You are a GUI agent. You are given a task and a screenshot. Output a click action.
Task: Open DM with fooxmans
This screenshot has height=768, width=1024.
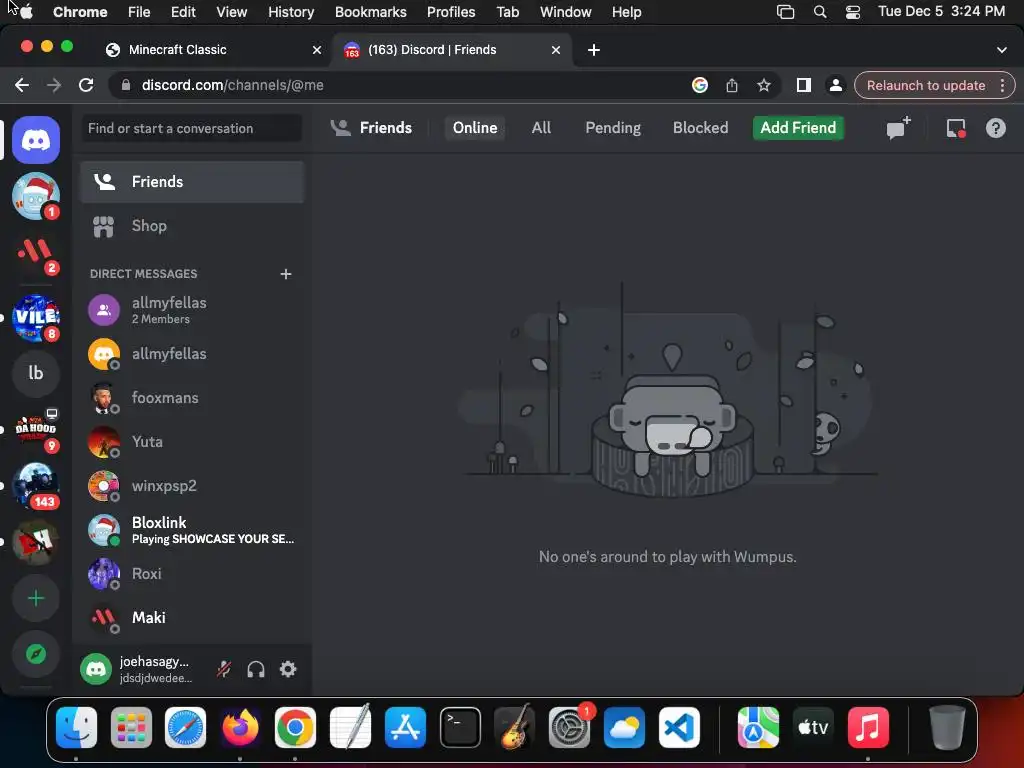[192, 398]
